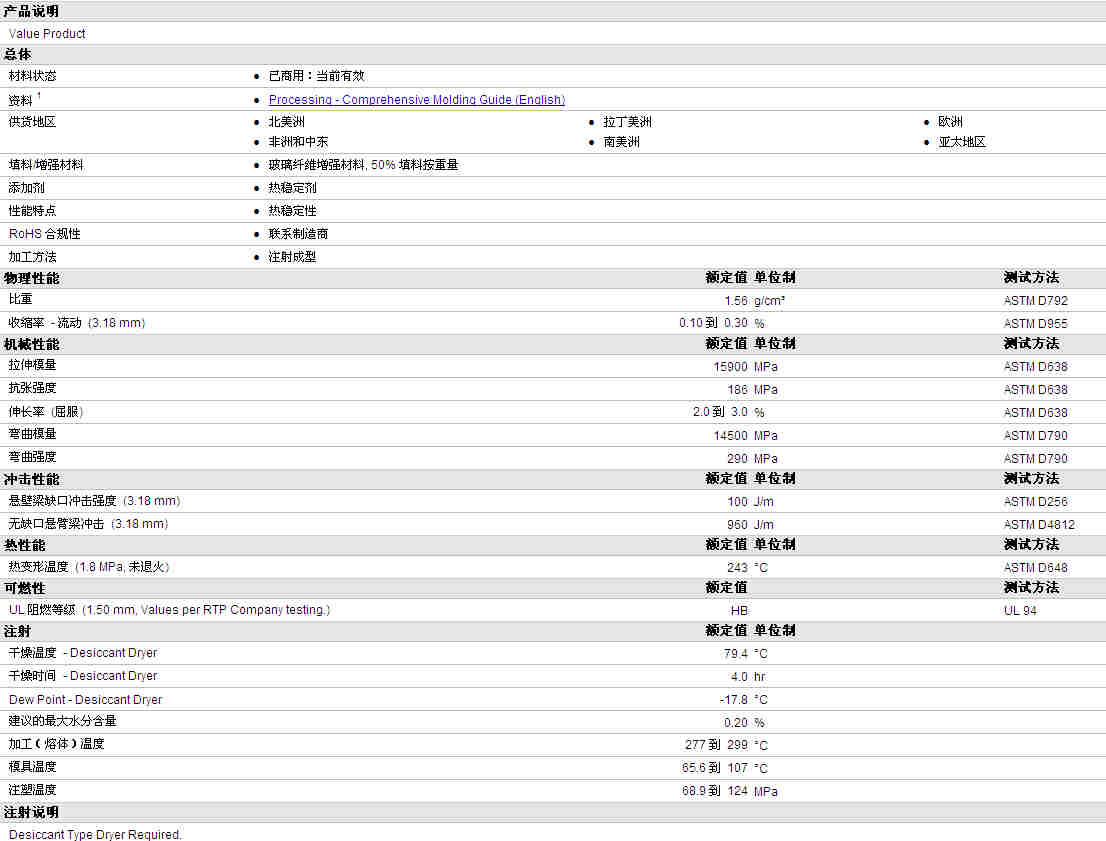Select the 186 MPa tensile strength value
The image size is (1106, 841).
(752, 389)
